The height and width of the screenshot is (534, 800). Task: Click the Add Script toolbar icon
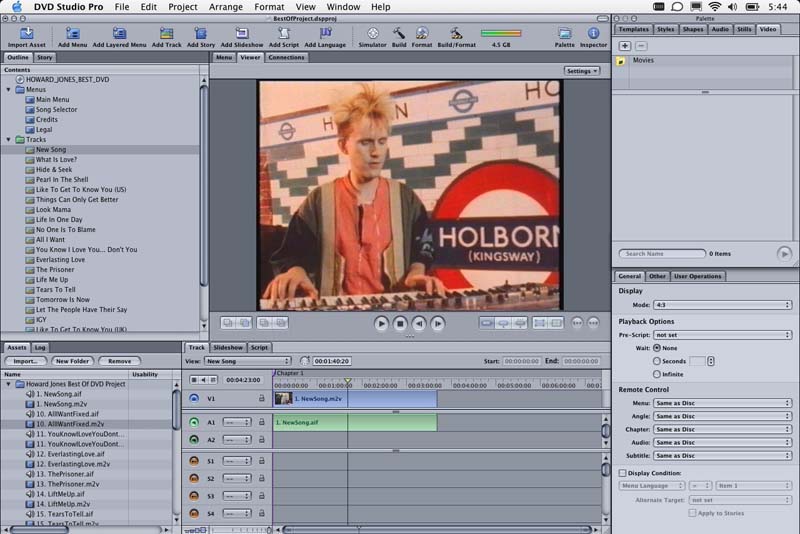[284, 34]
